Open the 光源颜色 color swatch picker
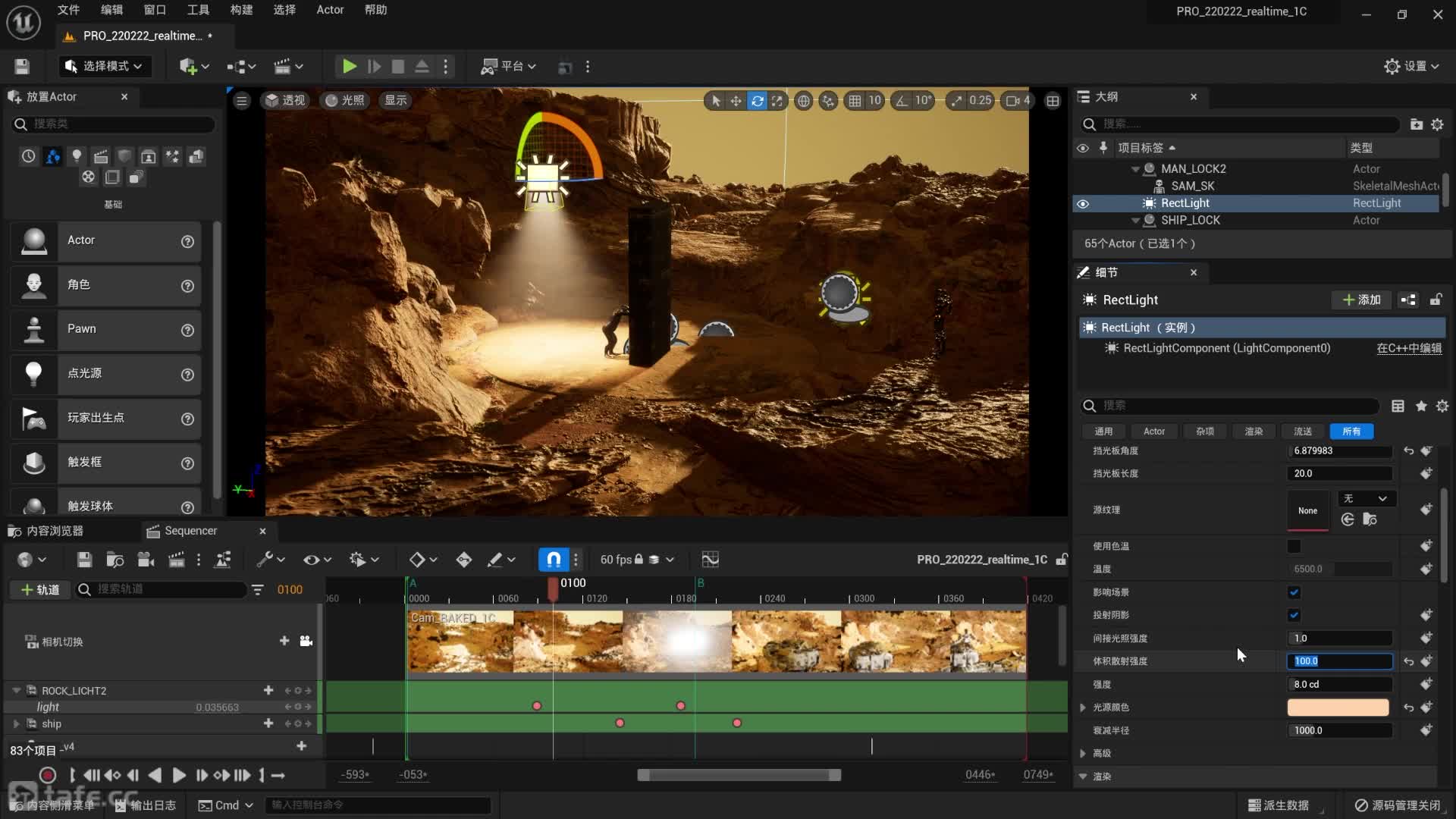Screen dimensions: 1456x819 pyautogui.click(x=1338, y=708)
